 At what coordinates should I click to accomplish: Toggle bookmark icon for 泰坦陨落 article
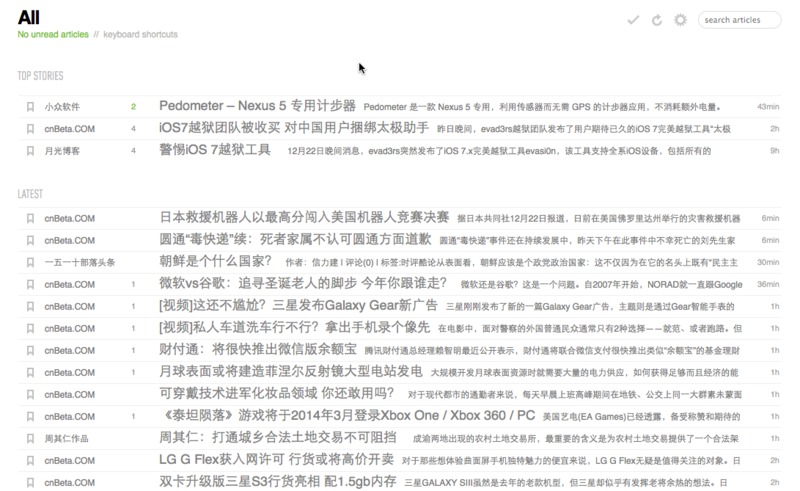(30, 416)
